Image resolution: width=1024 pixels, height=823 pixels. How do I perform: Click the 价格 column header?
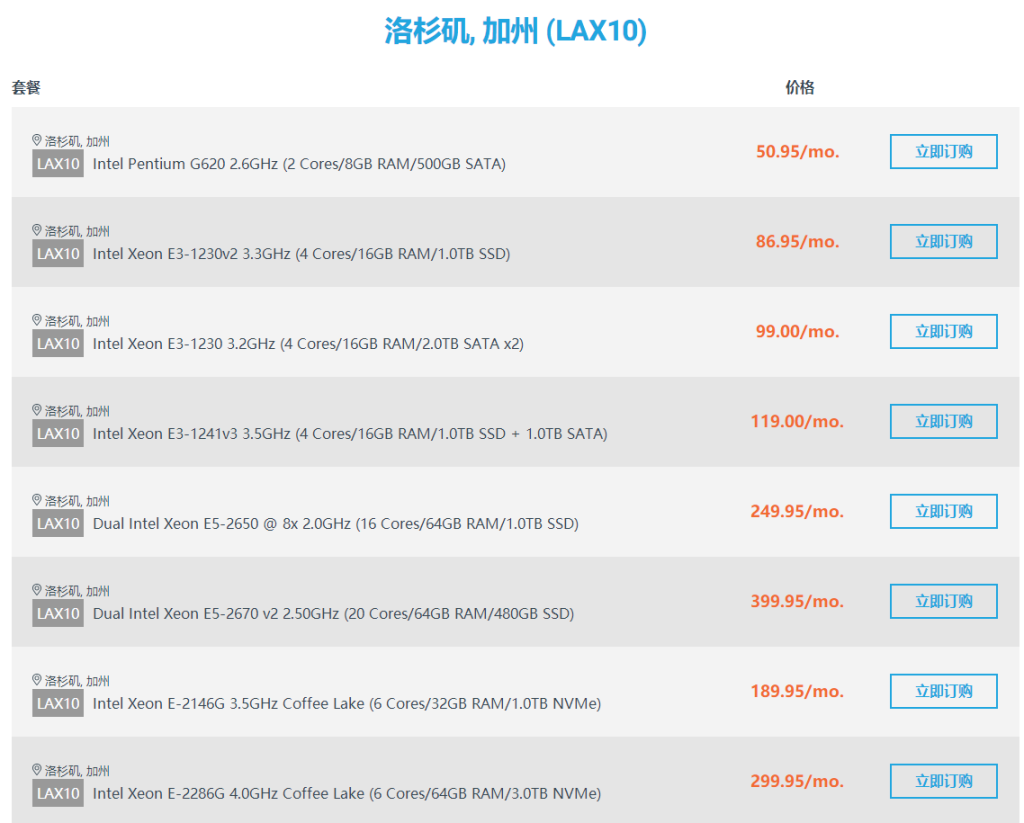pyautogui.click(x=800, y=88)
